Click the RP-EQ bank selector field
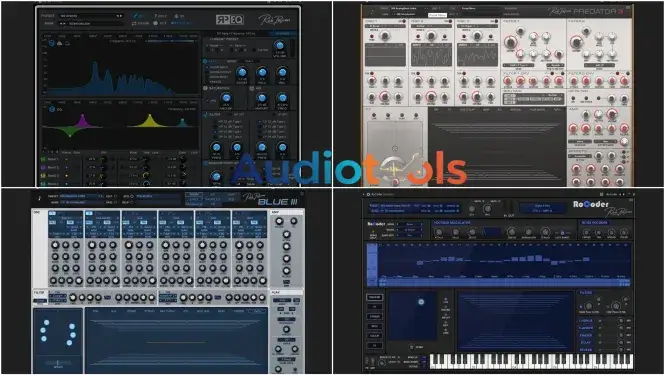Viewport: 665px width, 375px height. tap(91, 23)
